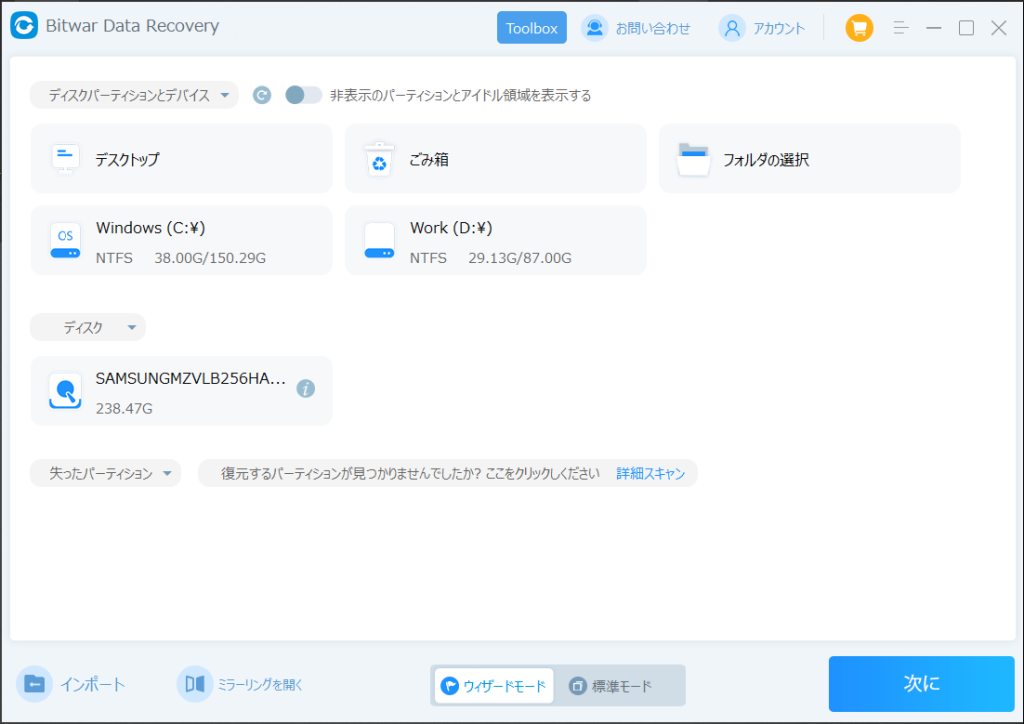Toggle hidden partitions and idle areas switch

303,95
